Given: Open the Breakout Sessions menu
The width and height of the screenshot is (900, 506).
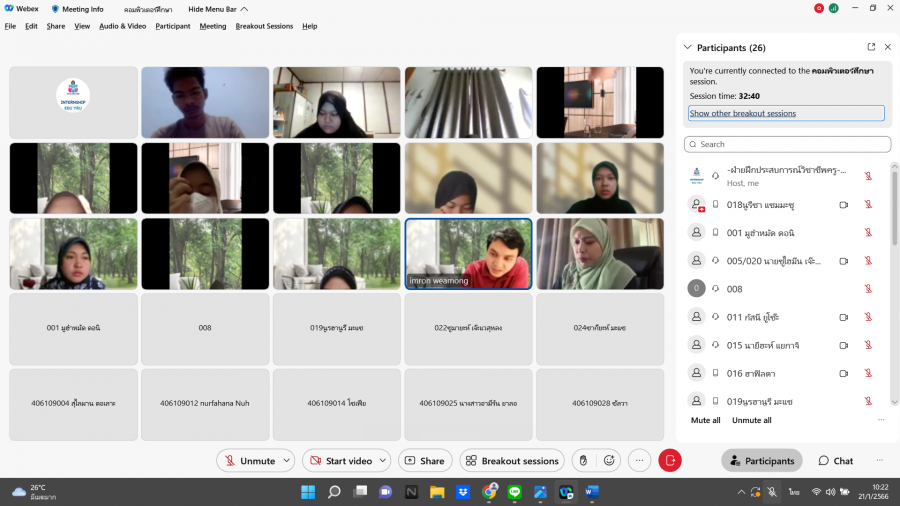Looking at the screenshot, I should click(264, 26).
